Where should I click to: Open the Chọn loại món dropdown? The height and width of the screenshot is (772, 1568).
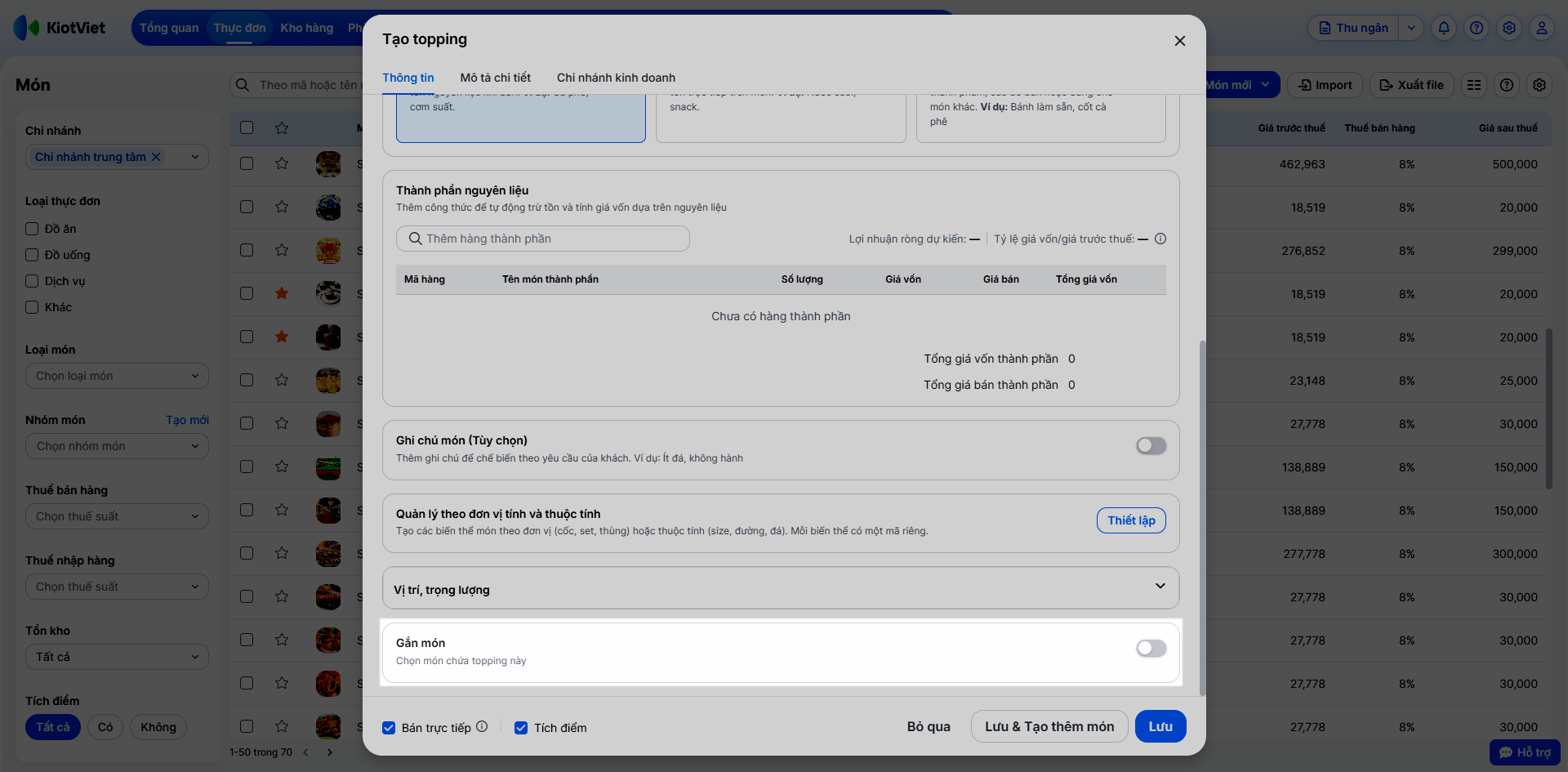click(x=117, y=376)
